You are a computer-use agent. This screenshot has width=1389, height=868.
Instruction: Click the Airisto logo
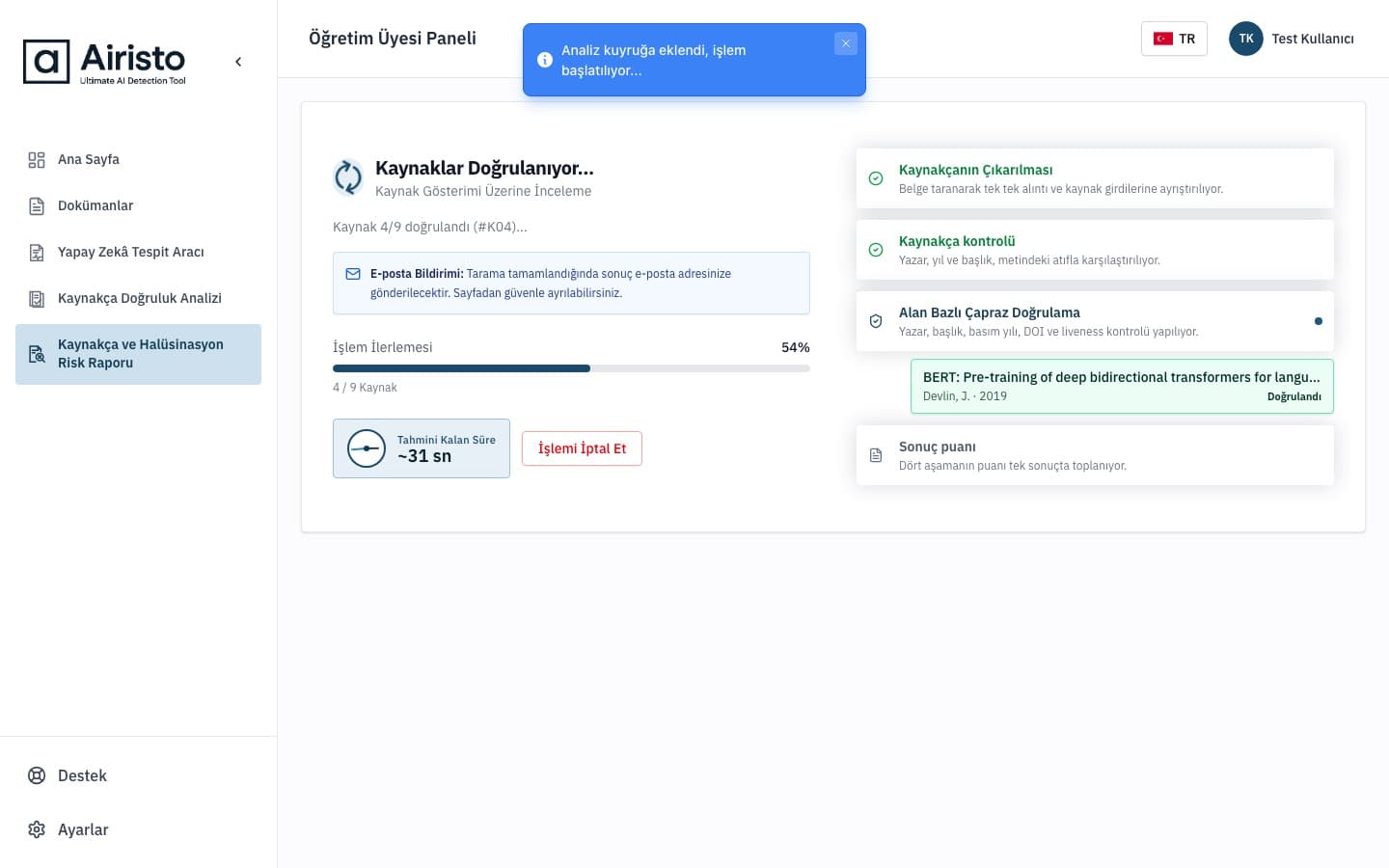[104, 62]
